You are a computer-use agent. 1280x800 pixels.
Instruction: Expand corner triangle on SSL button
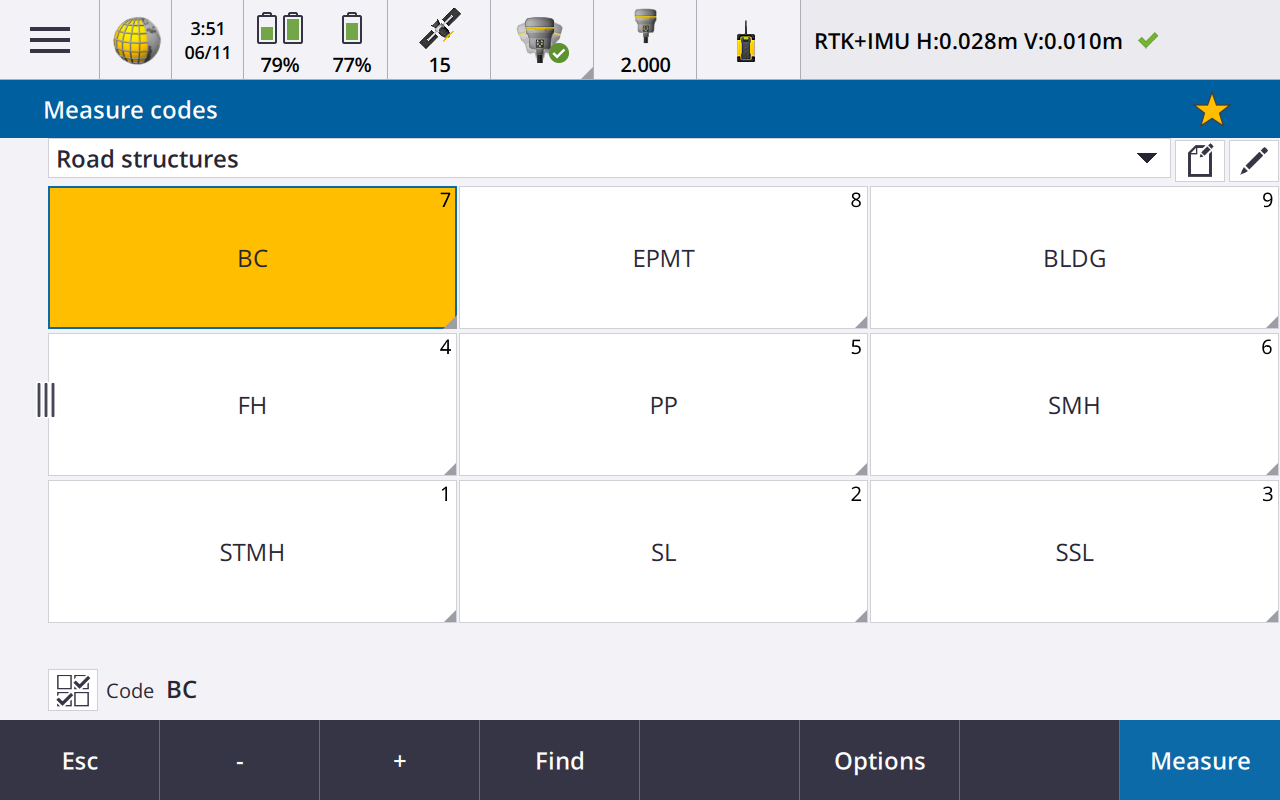(1271, 616)
